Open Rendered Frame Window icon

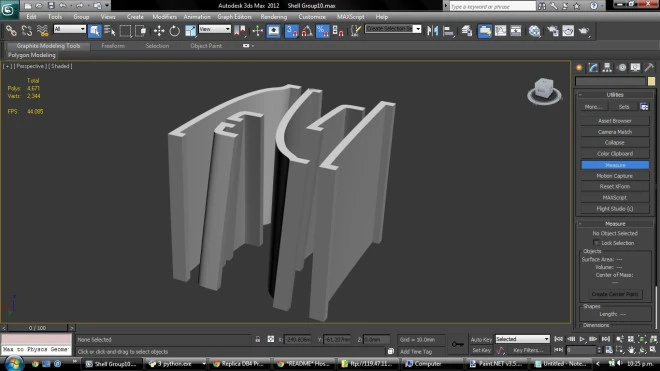pyautogui.click(x=568, y=31)
